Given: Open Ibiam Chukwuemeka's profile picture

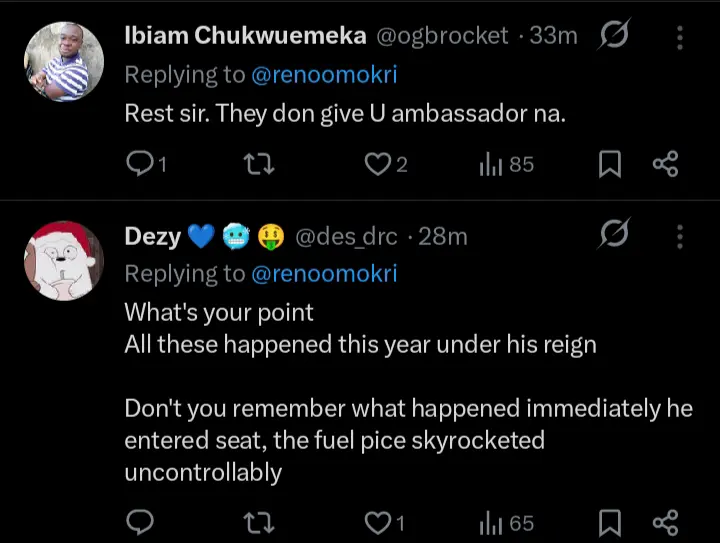Looking at the screenshot, I should pos(63,62).
